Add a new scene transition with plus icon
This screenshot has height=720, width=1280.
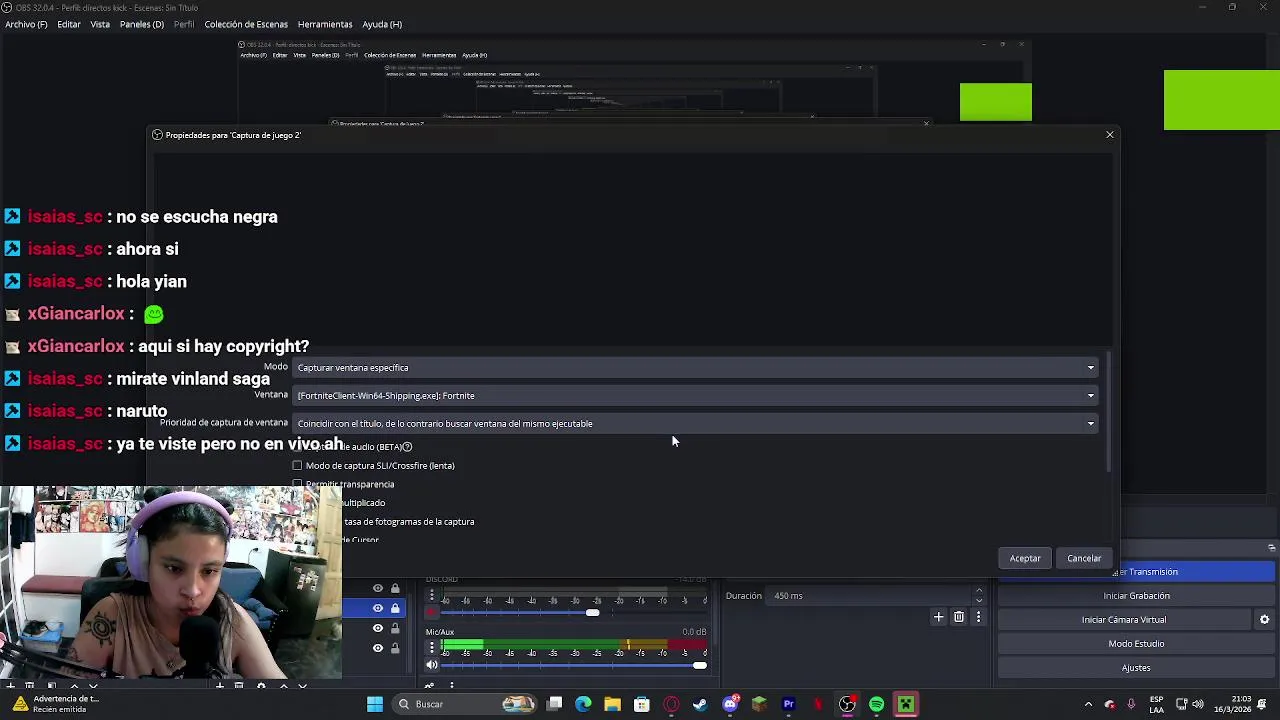938,617
